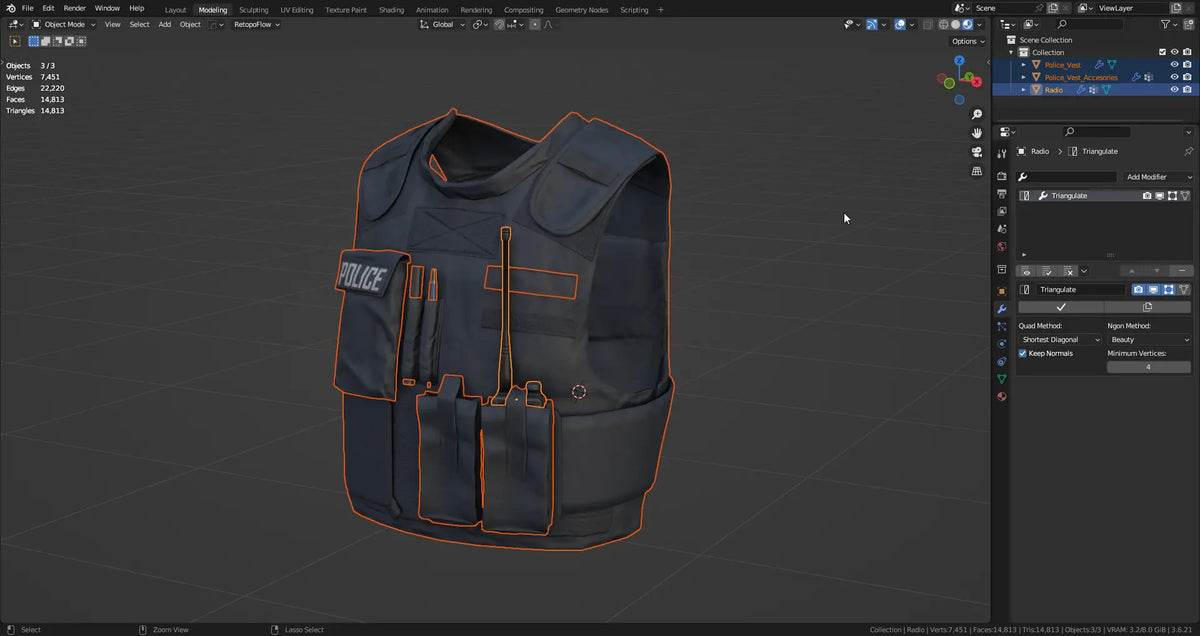Viewport: 1200px width, 636px height.
Task: Open the Object properties tab icon
Action: 1002,291
